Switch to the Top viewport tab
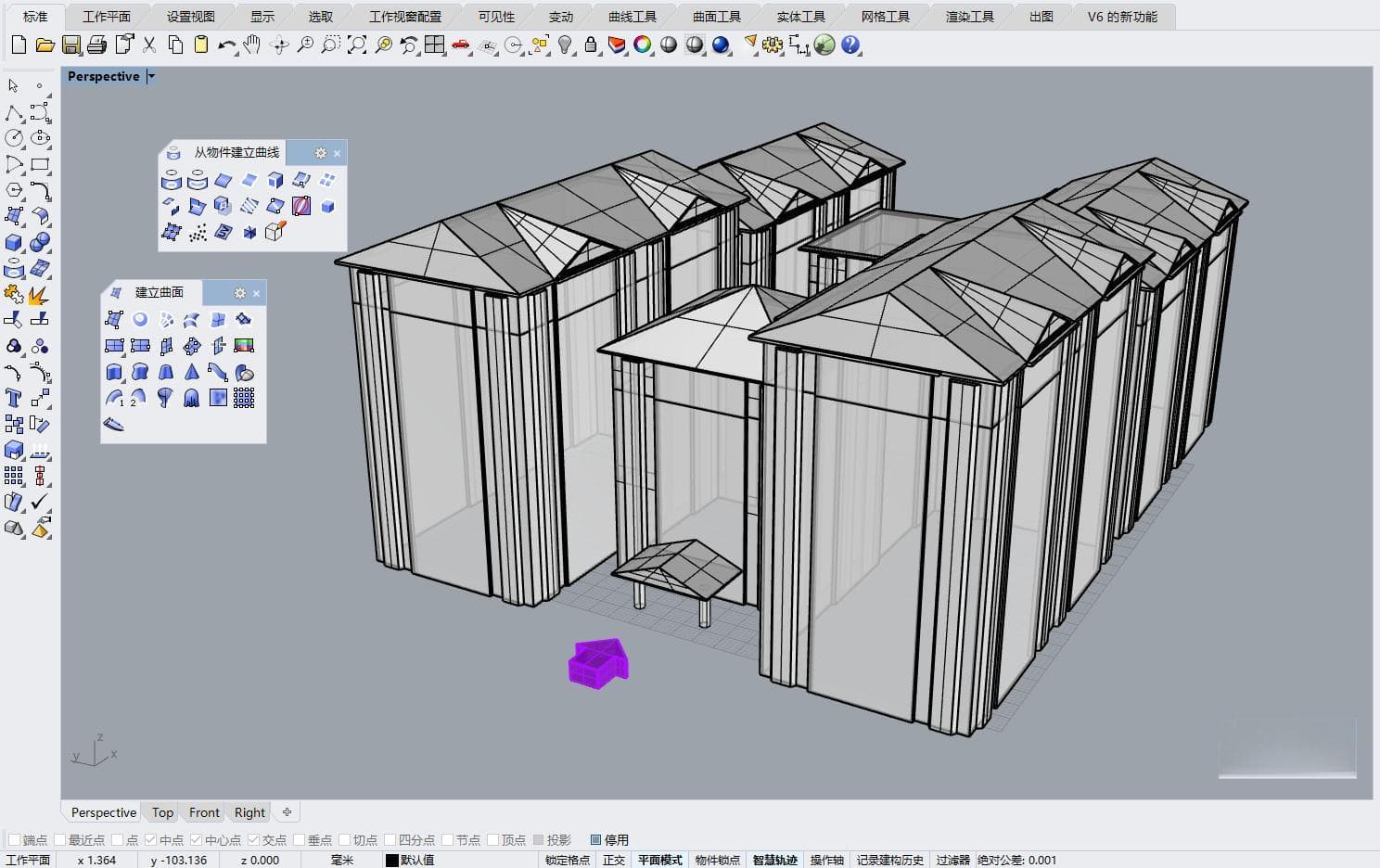Screen dimensions: 1380x868 coord(162,812)
